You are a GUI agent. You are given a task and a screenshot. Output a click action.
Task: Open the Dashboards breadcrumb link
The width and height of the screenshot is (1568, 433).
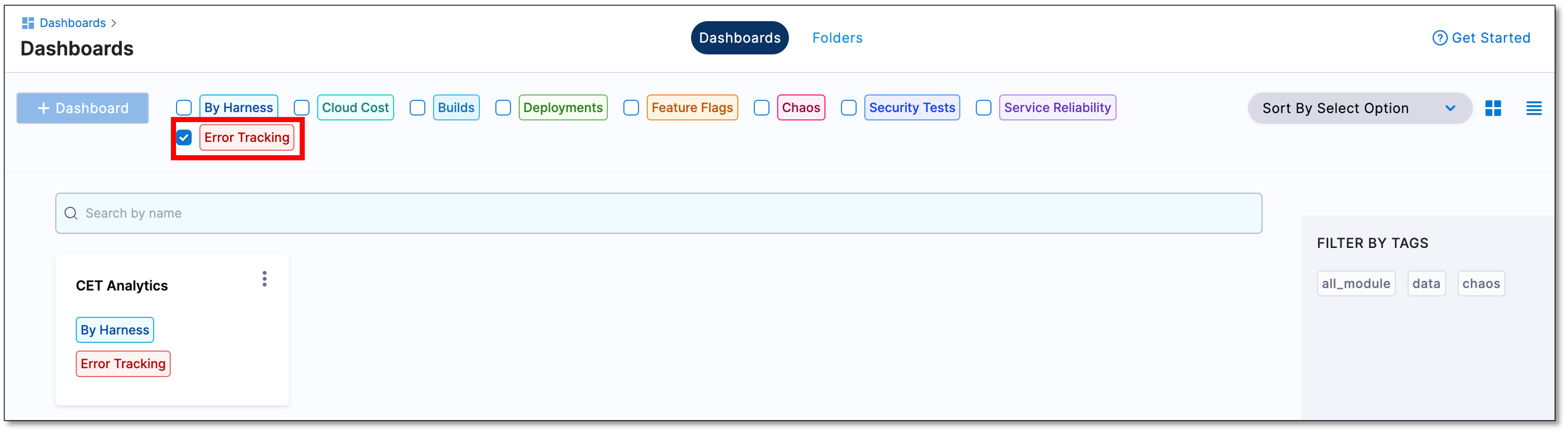point(72,23)
